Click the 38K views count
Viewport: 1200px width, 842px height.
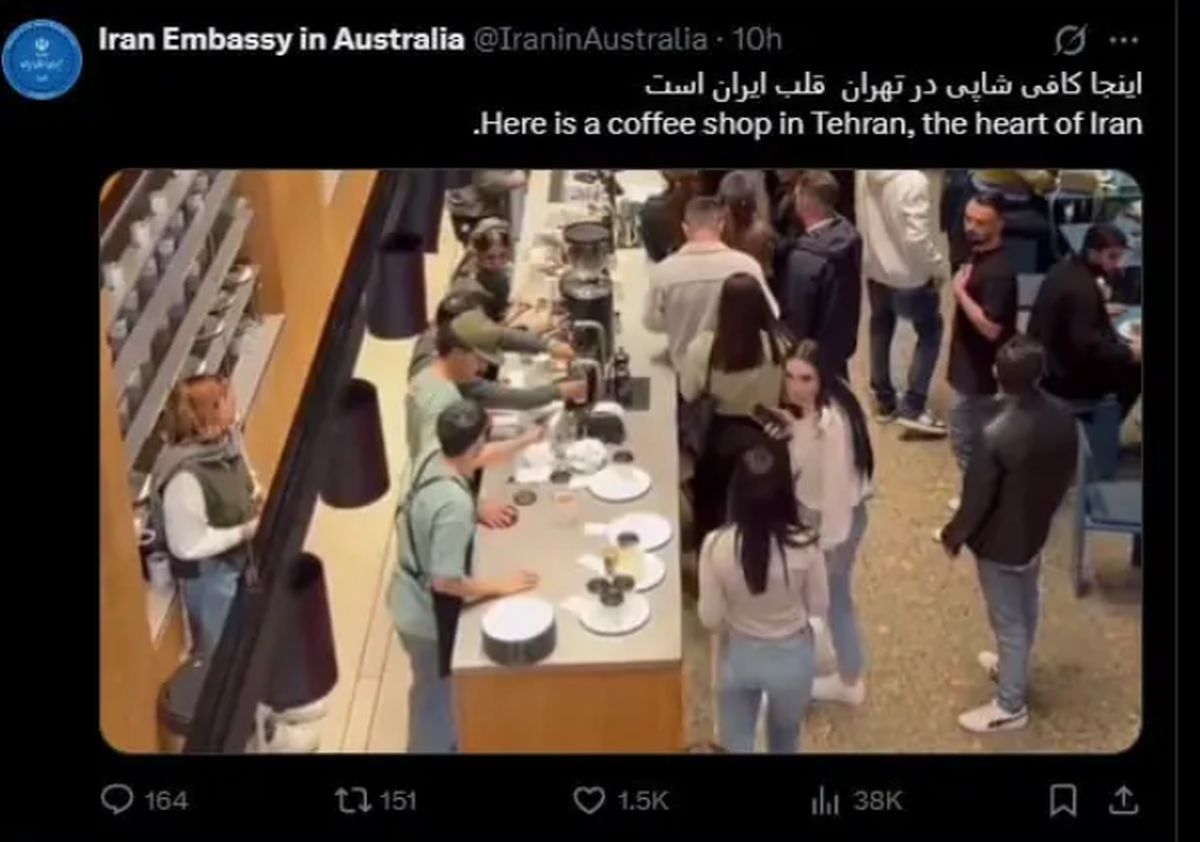coord(878,801)
